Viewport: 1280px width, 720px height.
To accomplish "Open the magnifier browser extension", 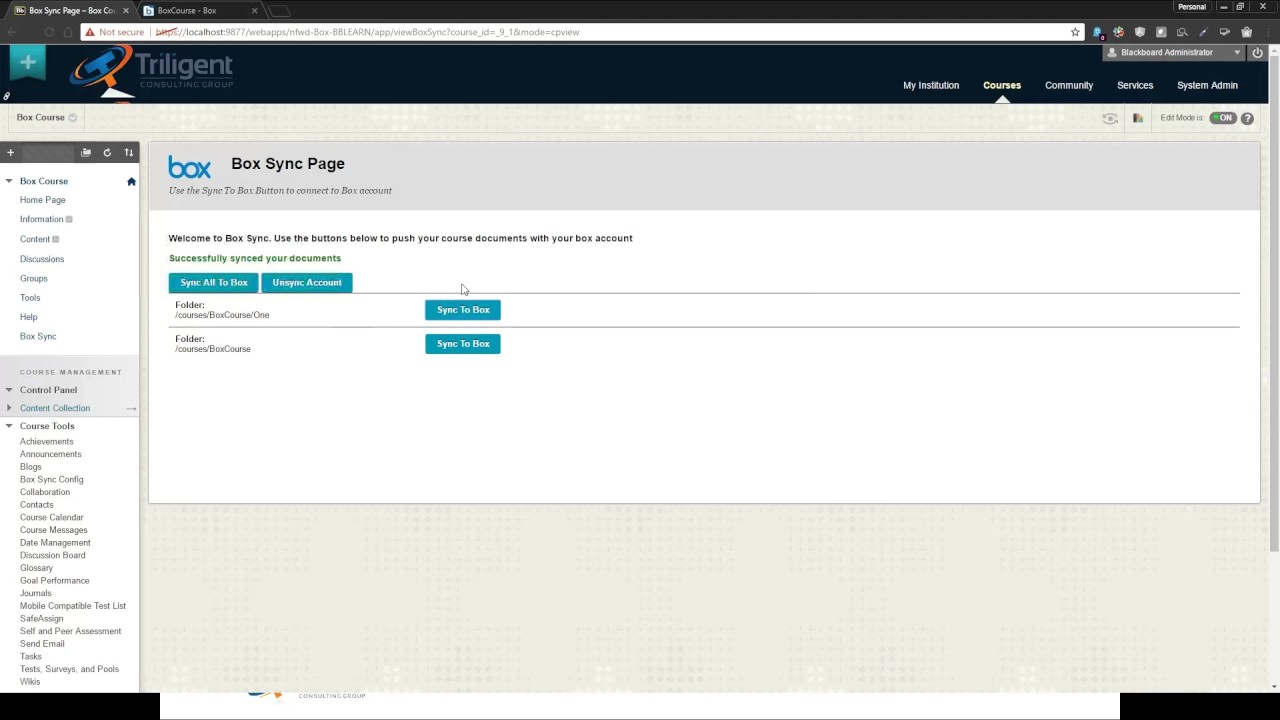I will point(1182,32).
